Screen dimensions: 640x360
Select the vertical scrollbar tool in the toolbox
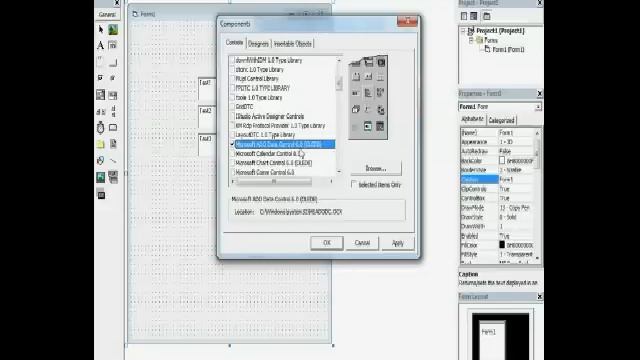point(113,111)
